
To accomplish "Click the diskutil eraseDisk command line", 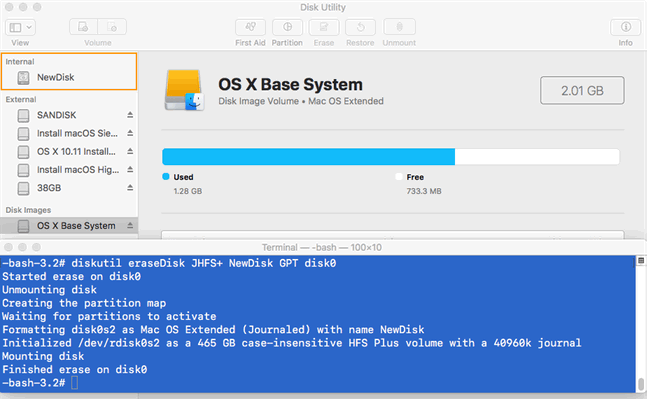I will coord(169,263).
